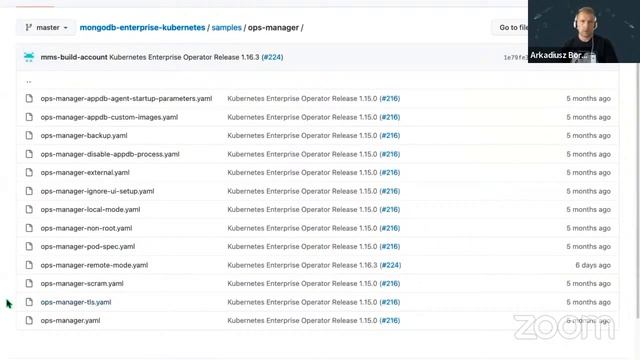The width and height of the screenshot is (640, 360).
Task: Click file icon beside ops-manager-backup.yaml
Action: [x=29, y=136]
